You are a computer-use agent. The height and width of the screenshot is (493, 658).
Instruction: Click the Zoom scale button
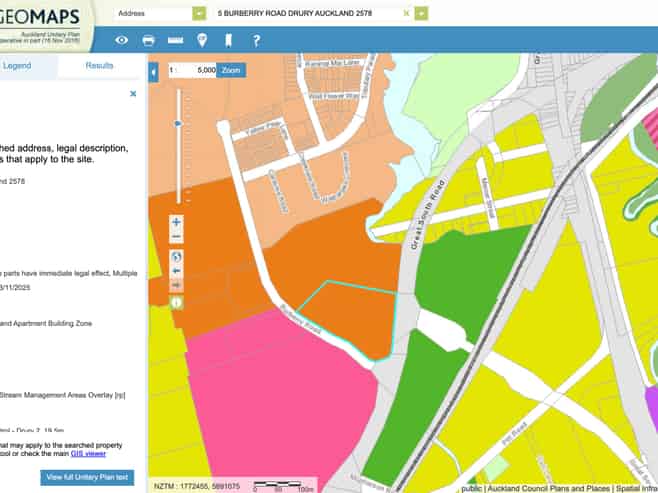(x=231, y=70)
